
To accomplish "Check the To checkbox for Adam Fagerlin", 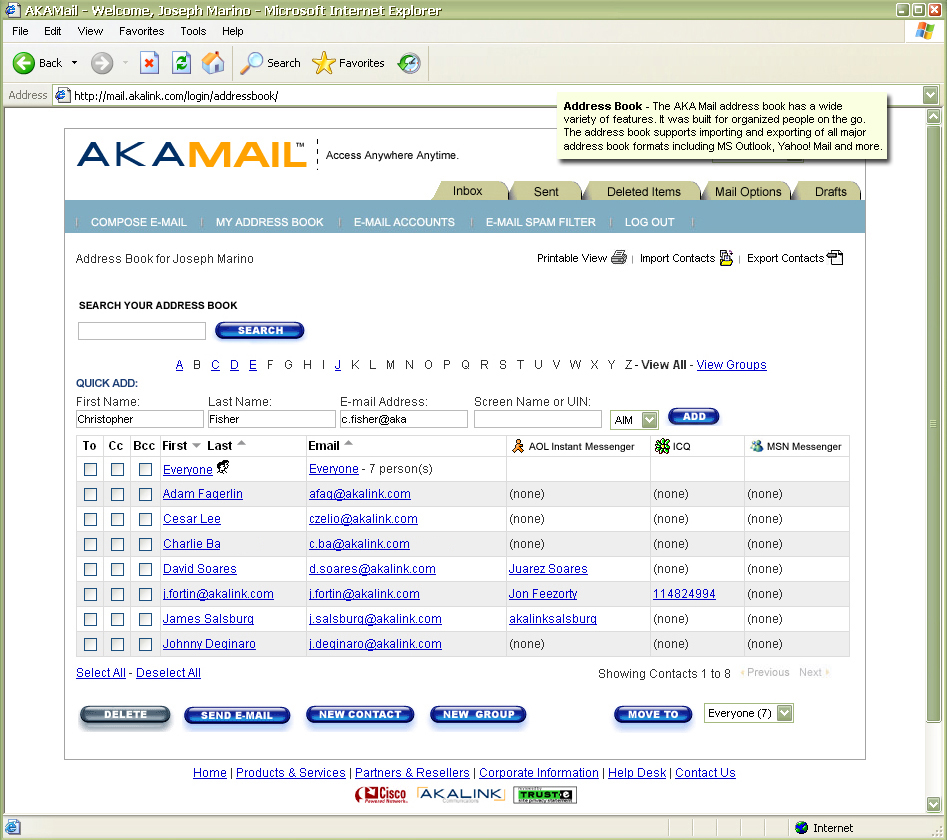I will point(89,494).
